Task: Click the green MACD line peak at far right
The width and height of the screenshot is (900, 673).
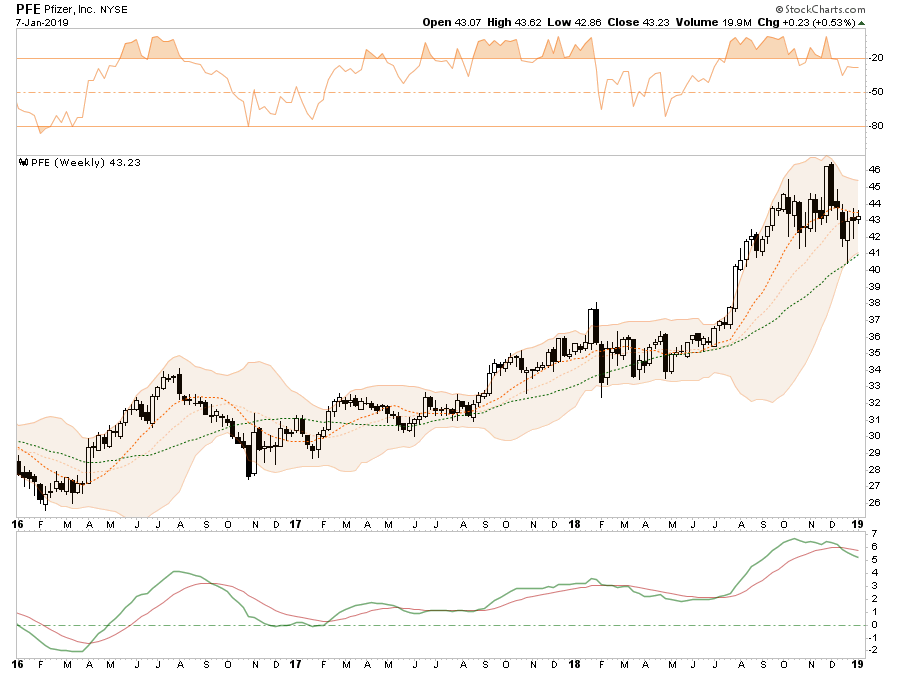Action: [x=795, y=540]
